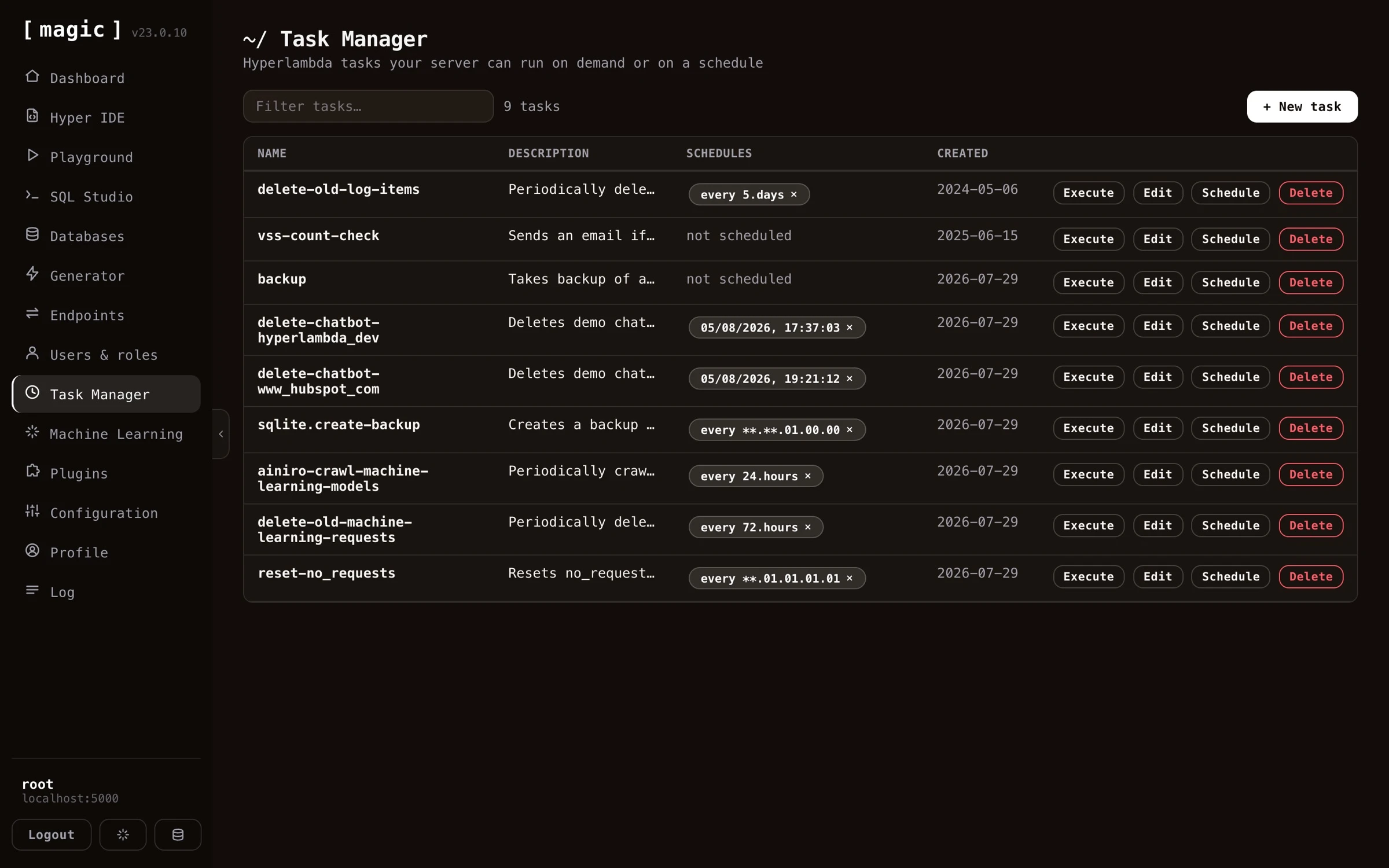
Task: Click the created date 2025-06-15
Action: (x=977, y=236)
